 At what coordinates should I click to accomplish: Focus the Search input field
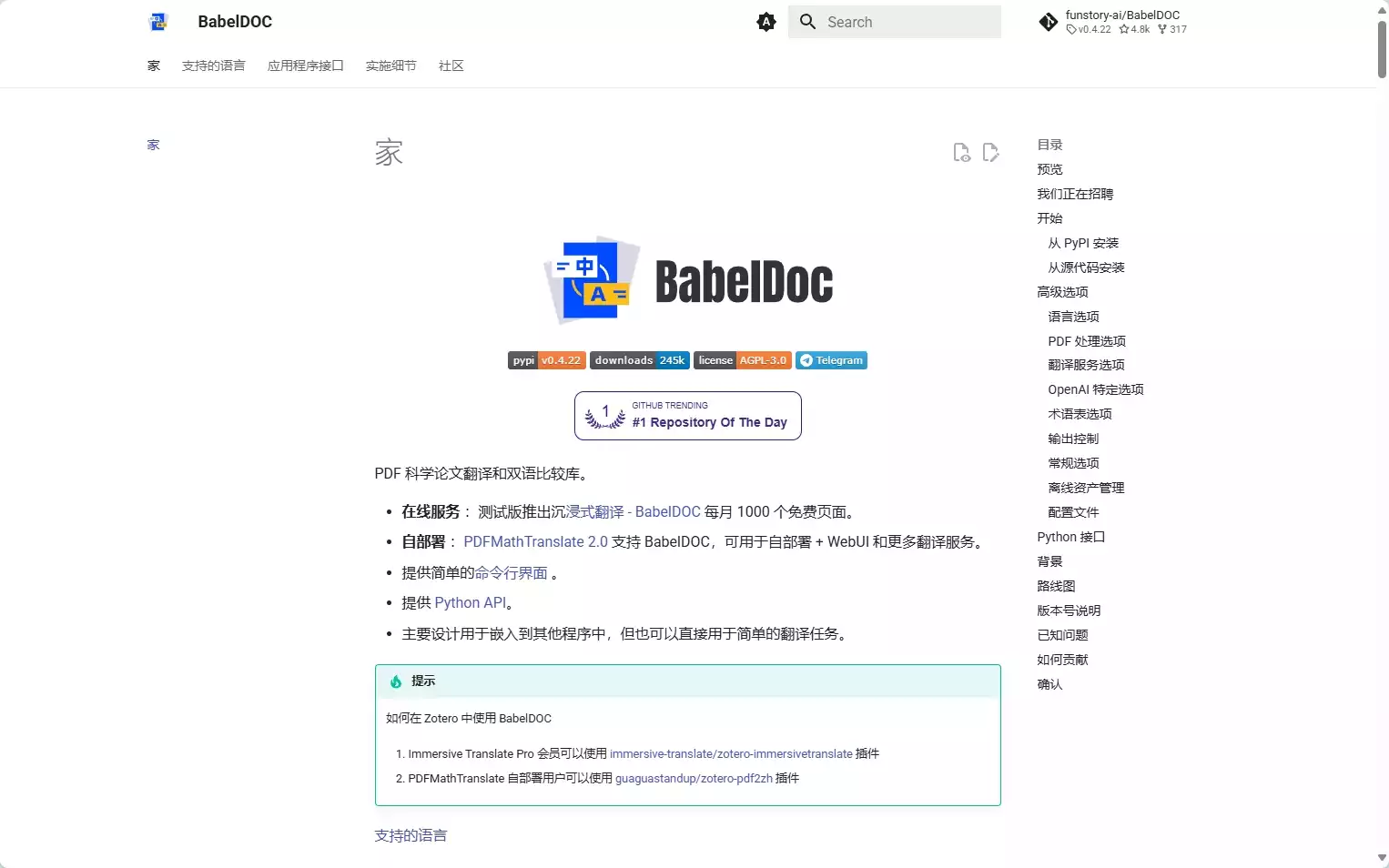(x=895, y=22)
